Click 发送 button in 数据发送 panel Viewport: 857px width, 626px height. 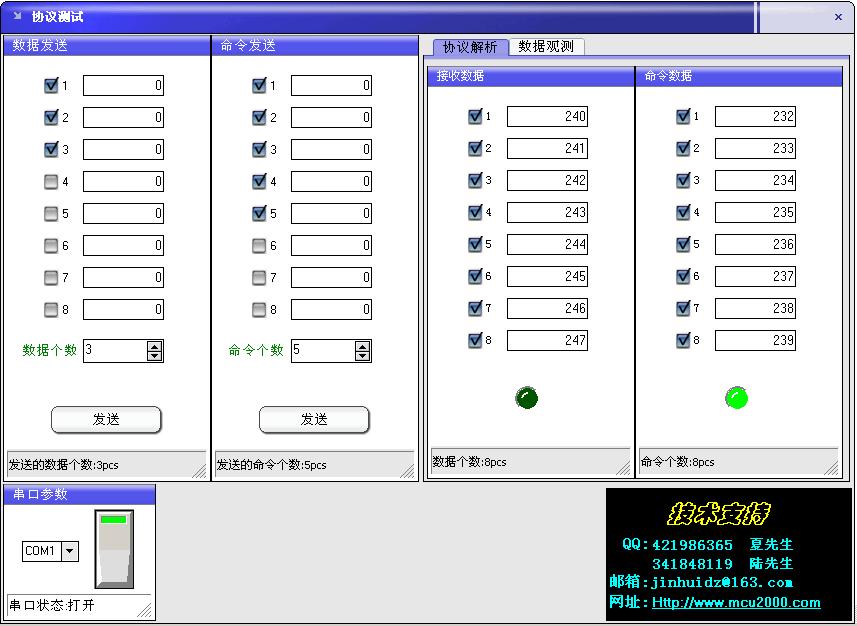(x=106, y=419)
